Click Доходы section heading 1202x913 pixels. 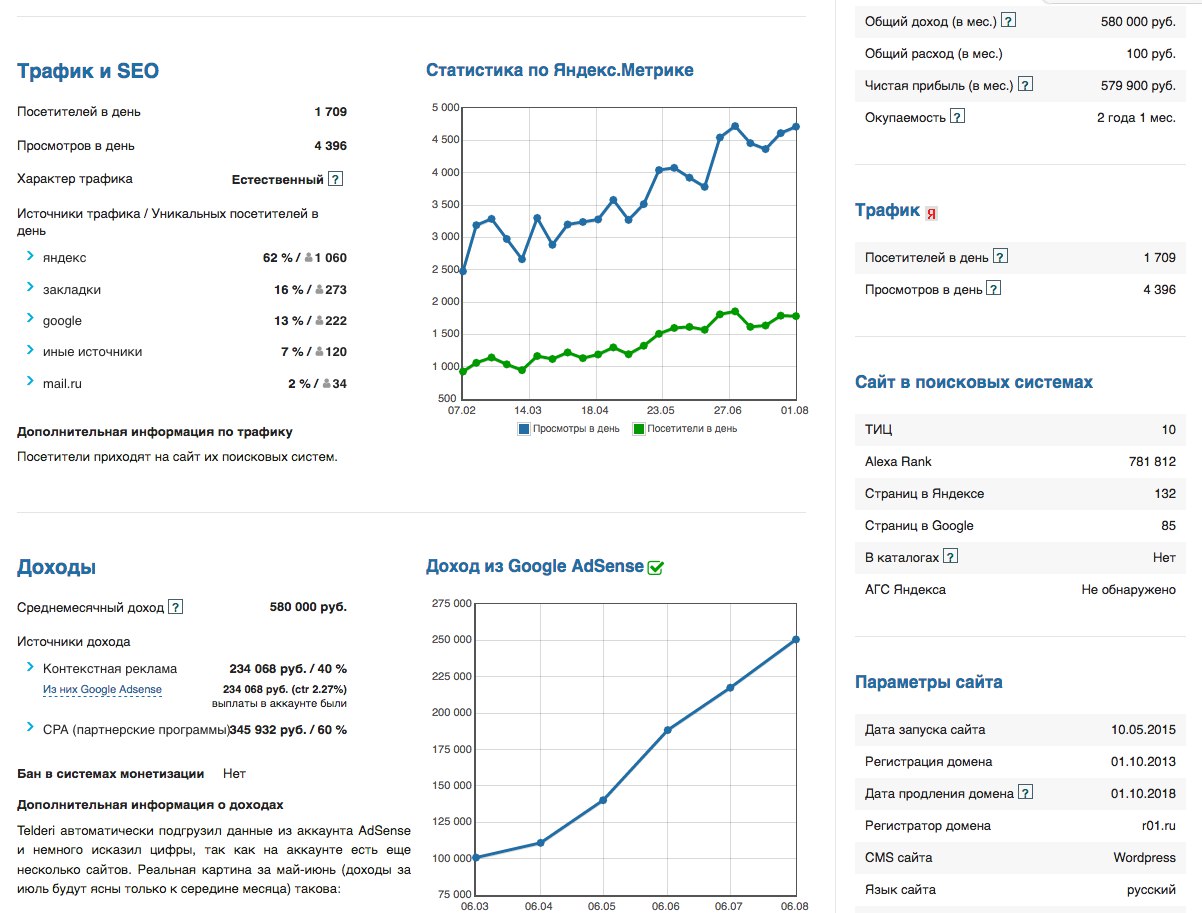(57, 568)
